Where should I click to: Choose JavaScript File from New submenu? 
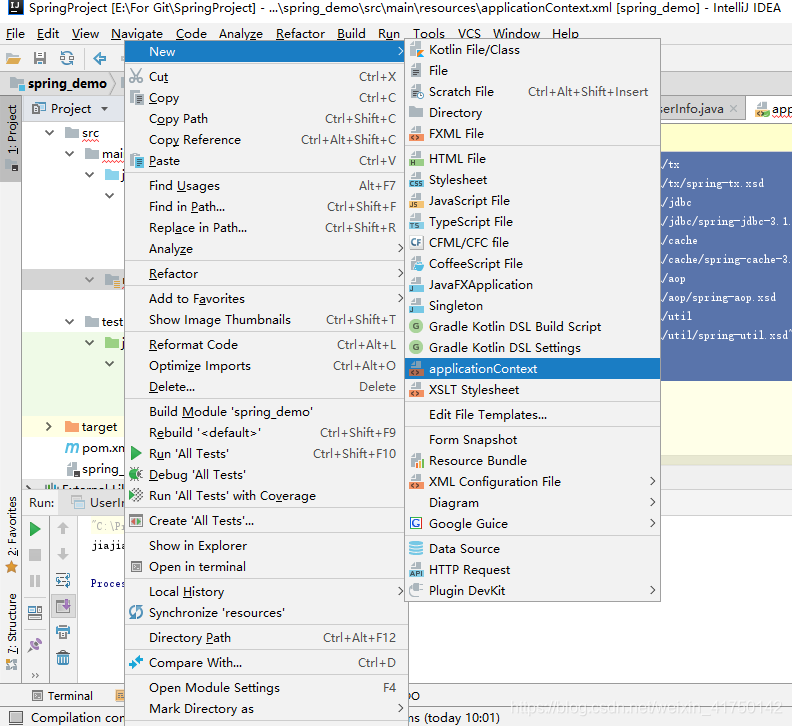tap(532, 201)
